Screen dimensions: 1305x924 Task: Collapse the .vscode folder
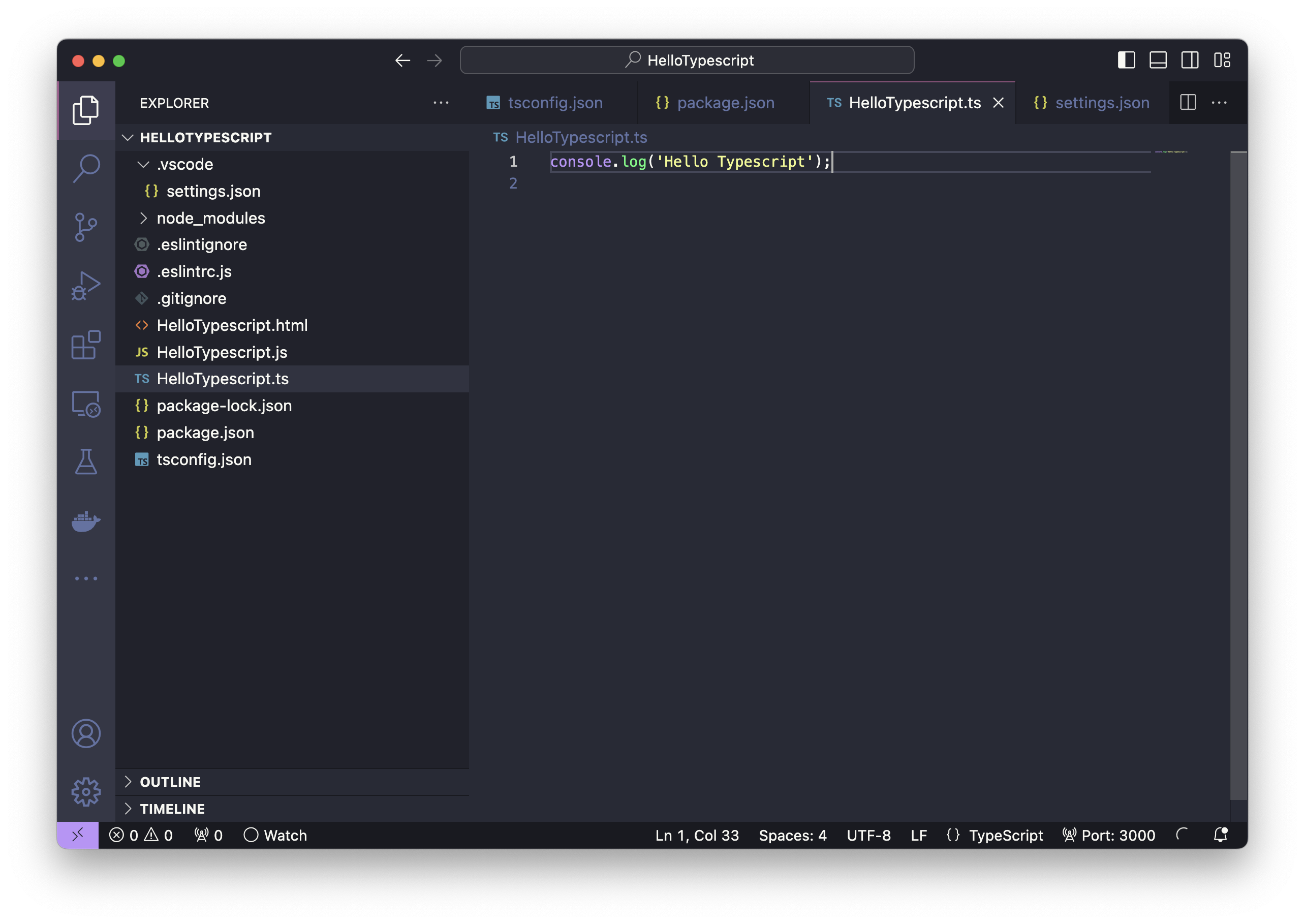click(183, 164)
